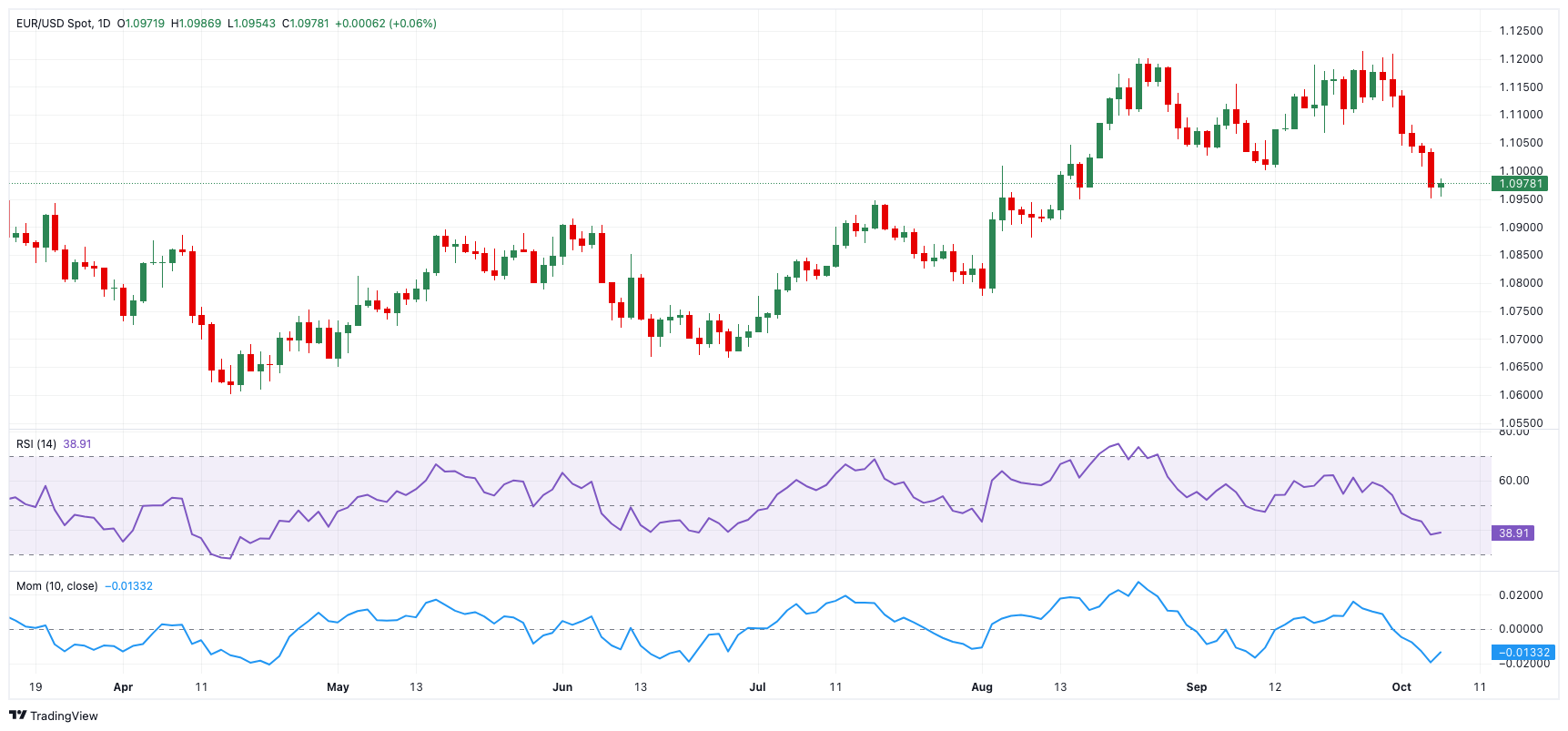
Task: Click the blue −0.01332 momentum value tag
Action: point(1523,653)
